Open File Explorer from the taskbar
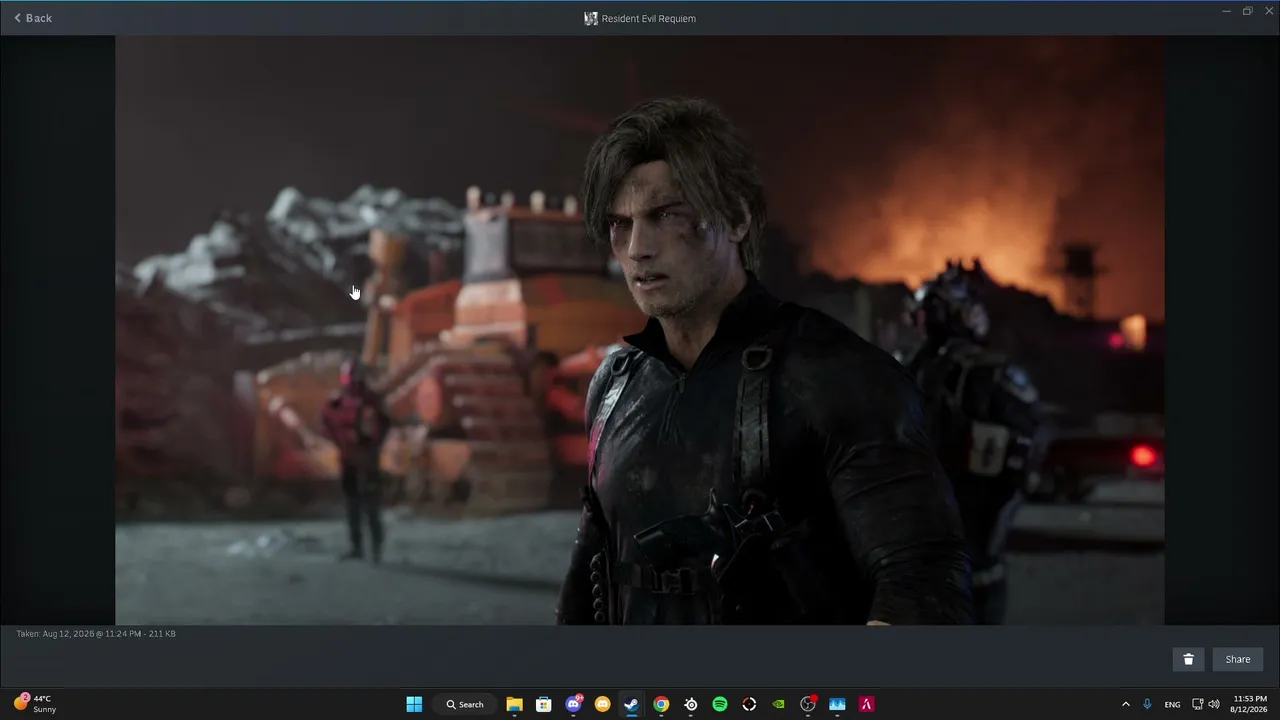 (x=514, y=704)
